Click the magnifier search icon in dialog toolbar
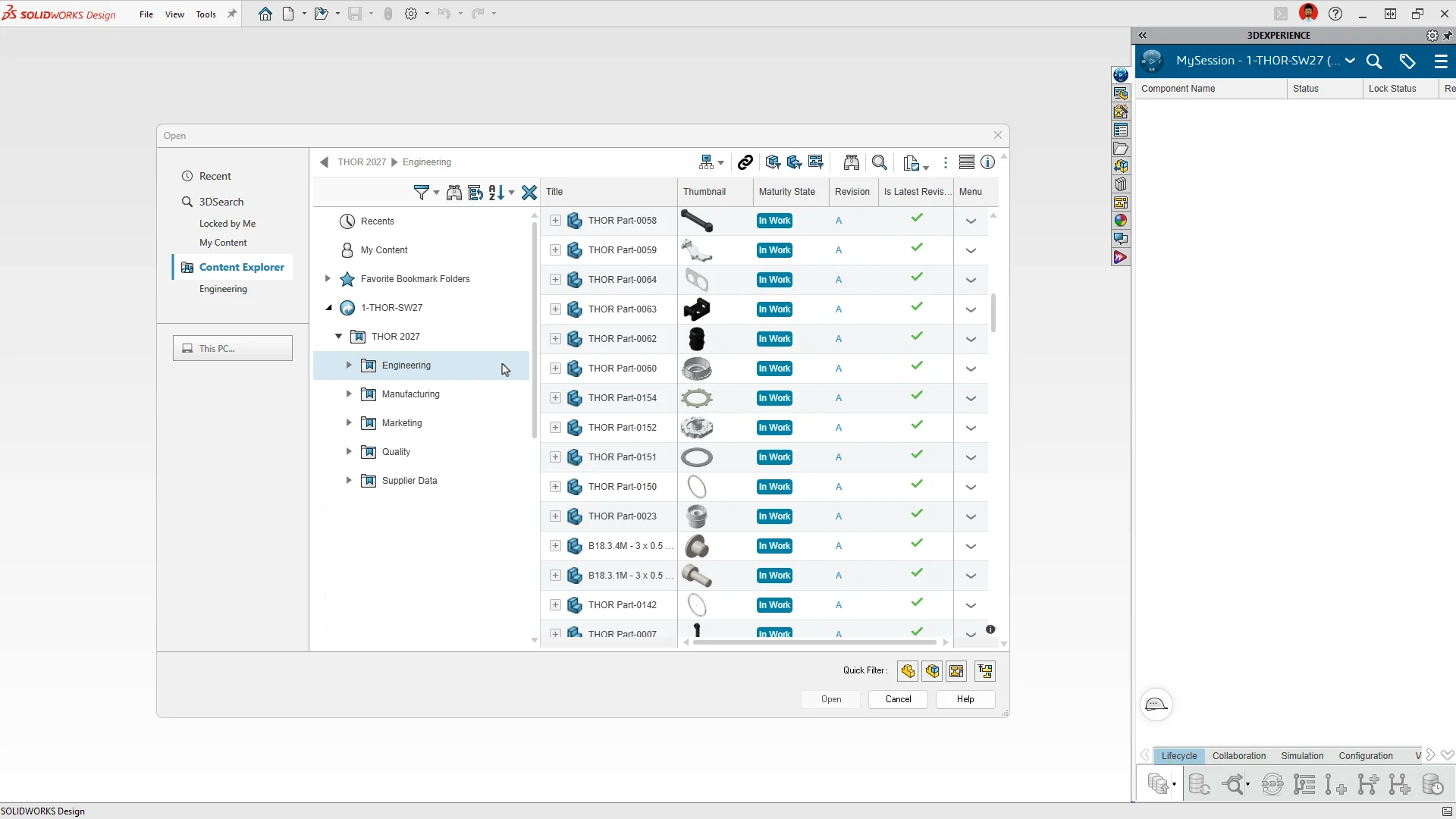 880,162
